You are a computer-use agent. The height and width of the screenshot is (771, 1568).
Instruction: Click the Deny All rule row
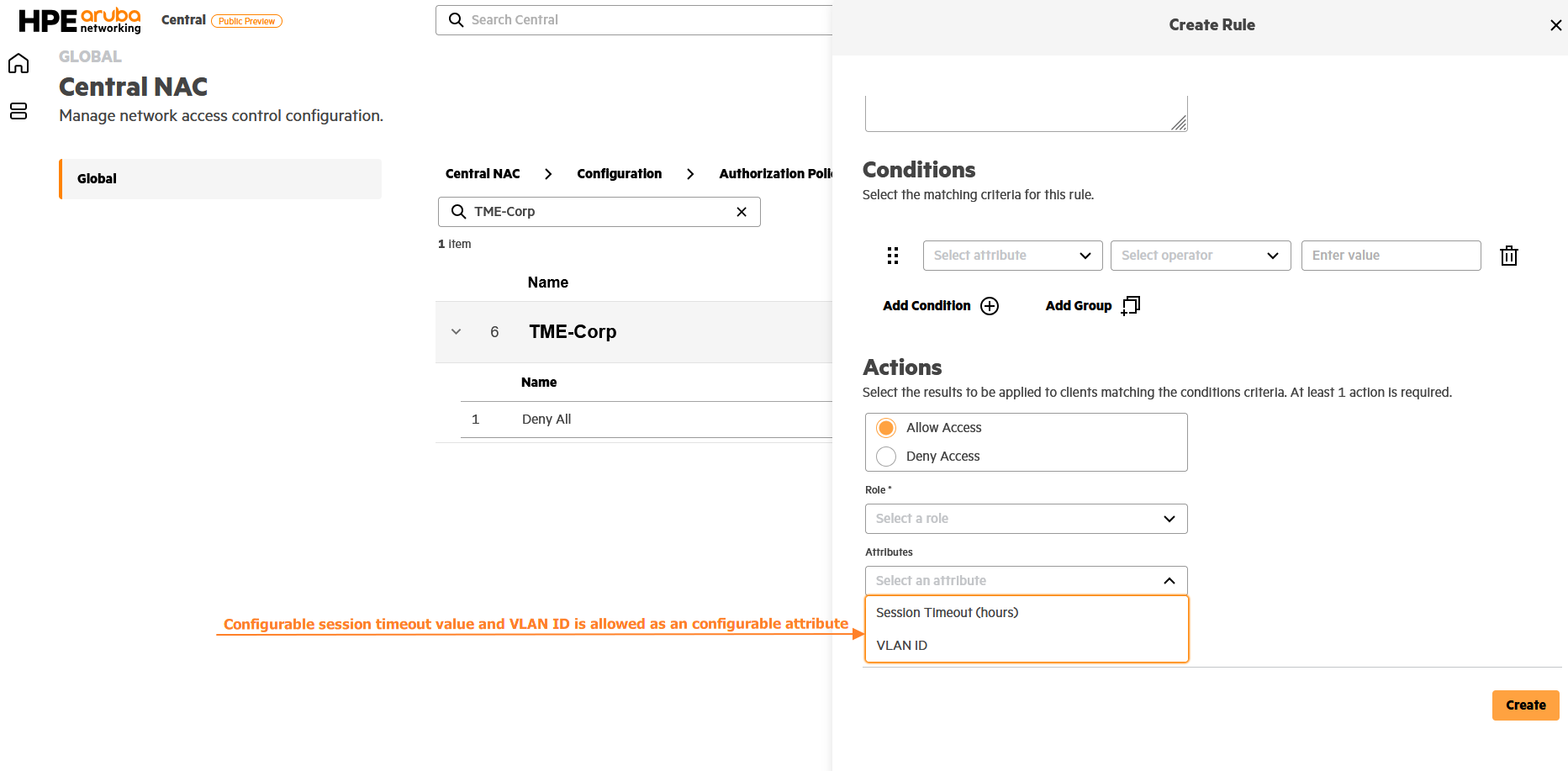point(647,420)
